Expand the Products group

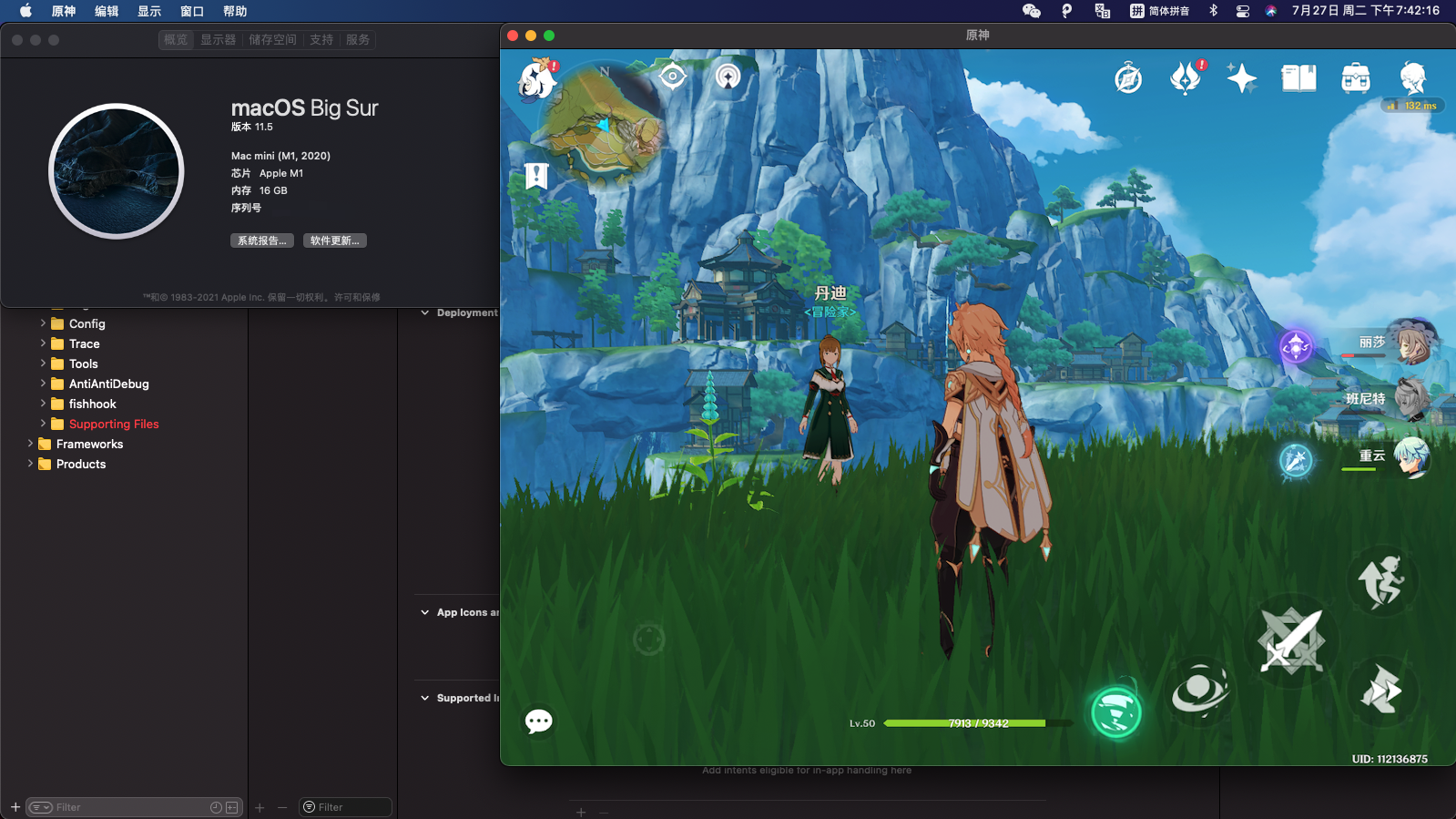(x=30, y=463)
